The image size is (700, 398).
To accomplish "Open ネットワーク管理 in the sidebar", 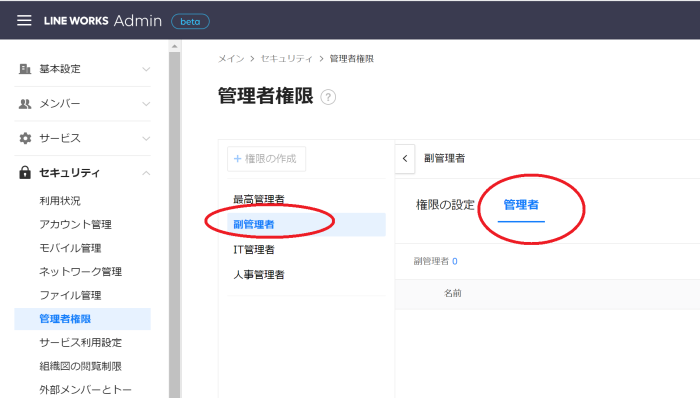I will pos(80,272).
